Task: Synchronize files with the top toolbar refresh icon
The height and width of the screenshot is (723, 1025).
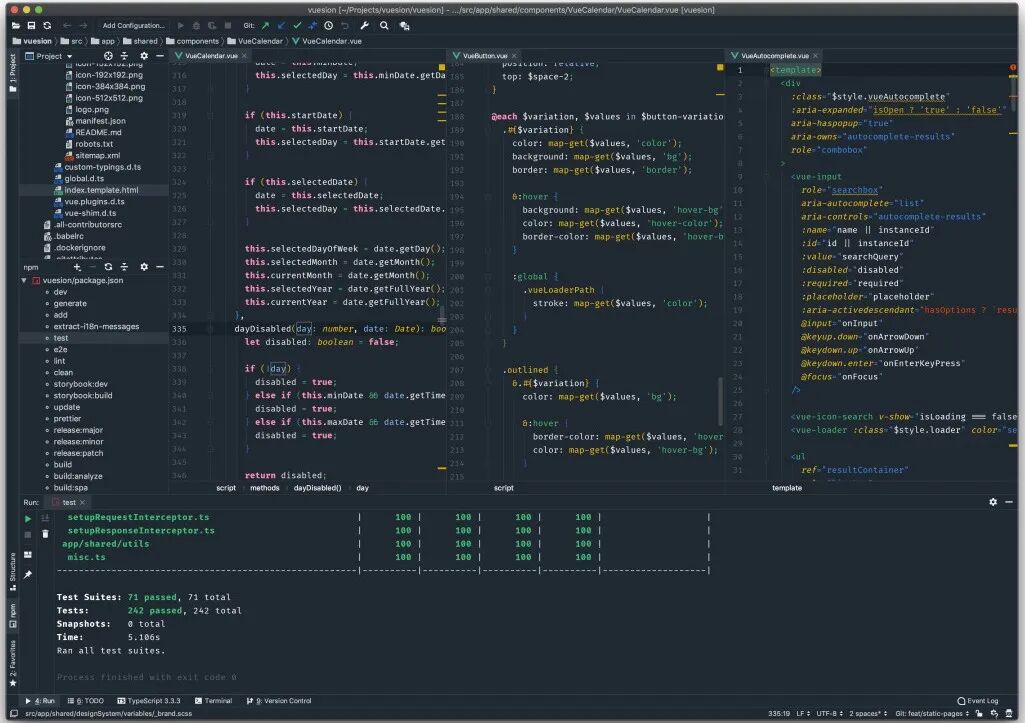Action: coord(47,25)
